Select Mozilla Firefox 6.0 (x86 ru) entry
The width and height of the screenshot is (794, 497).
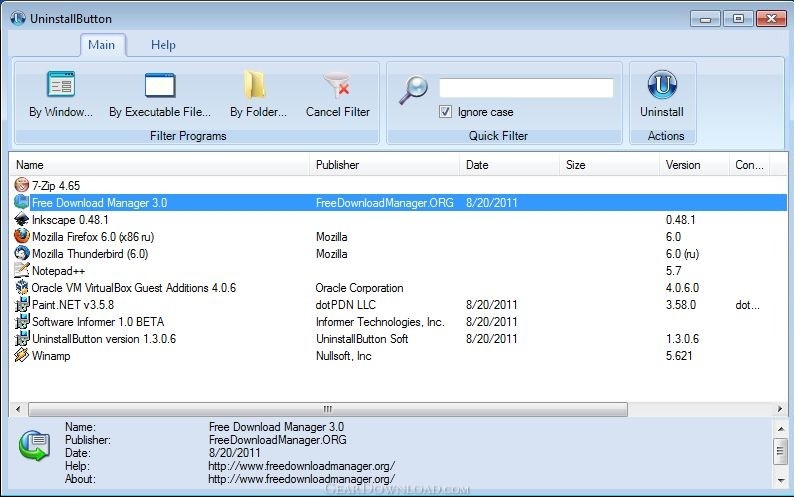point(93,237)
